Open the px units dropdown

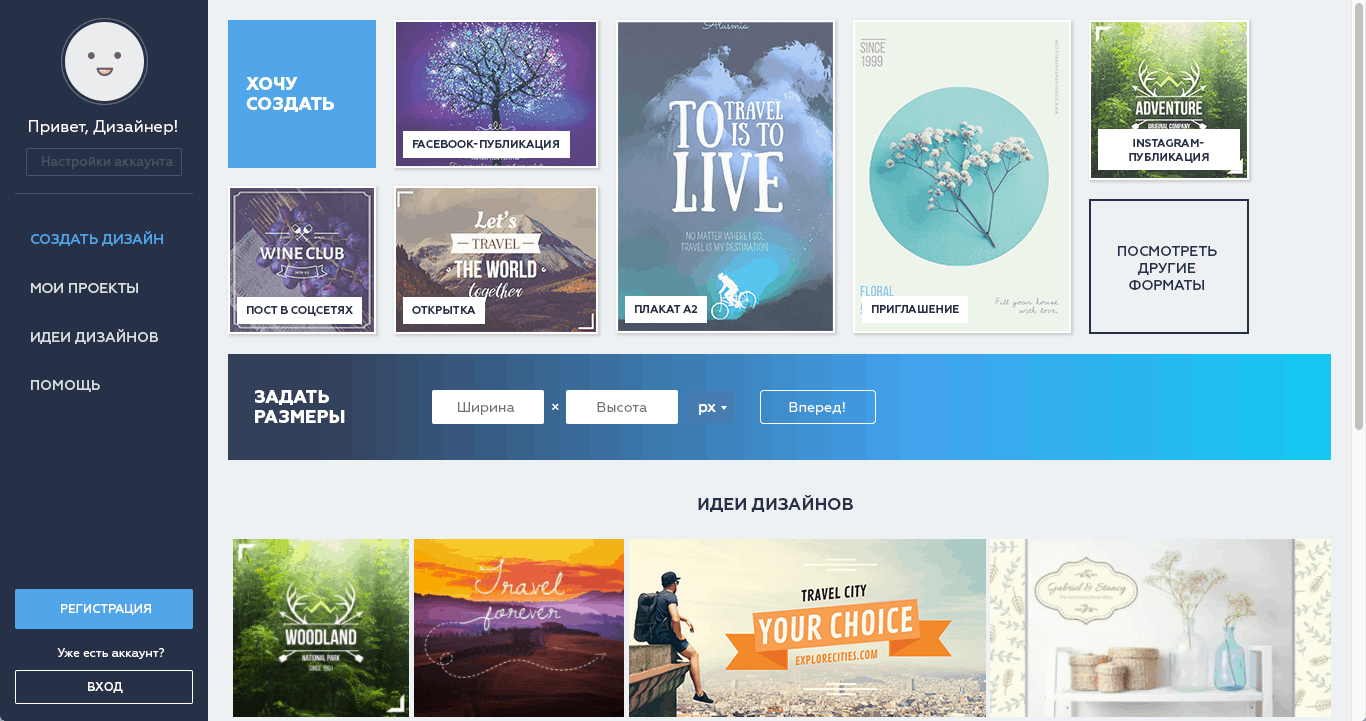[x=711, y=407]
